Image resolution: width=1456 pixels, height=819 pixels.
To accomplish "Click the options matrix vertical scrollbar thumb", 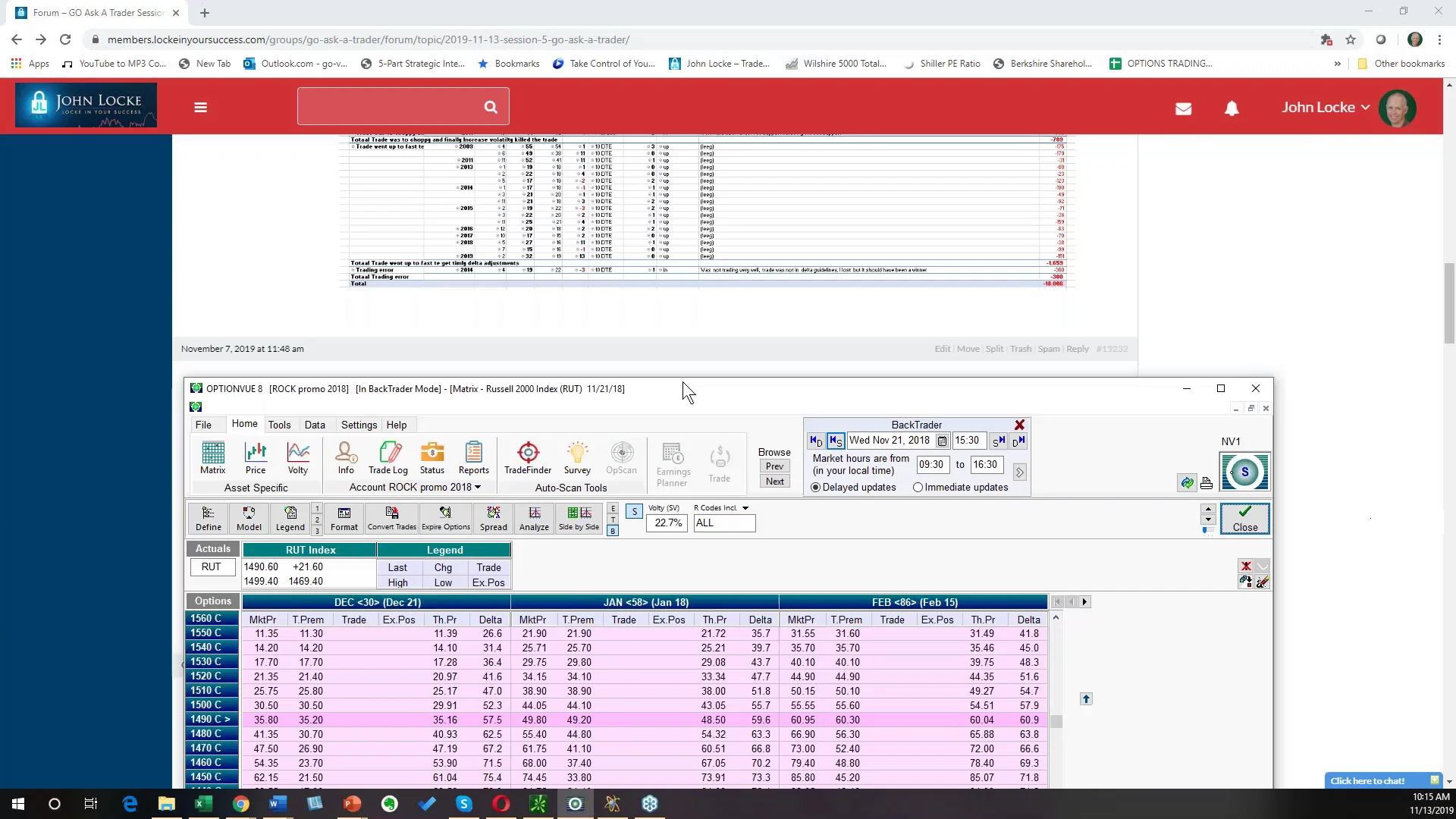I will 1056,721.
